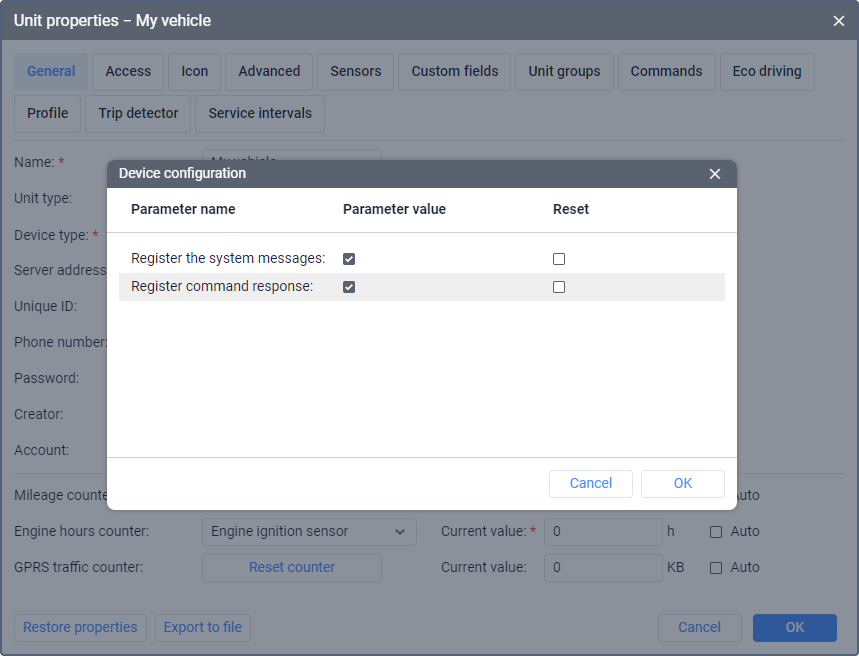Go to the Trip detector tab
Screen dimensions: 859x656
click(x=139, y=114)
